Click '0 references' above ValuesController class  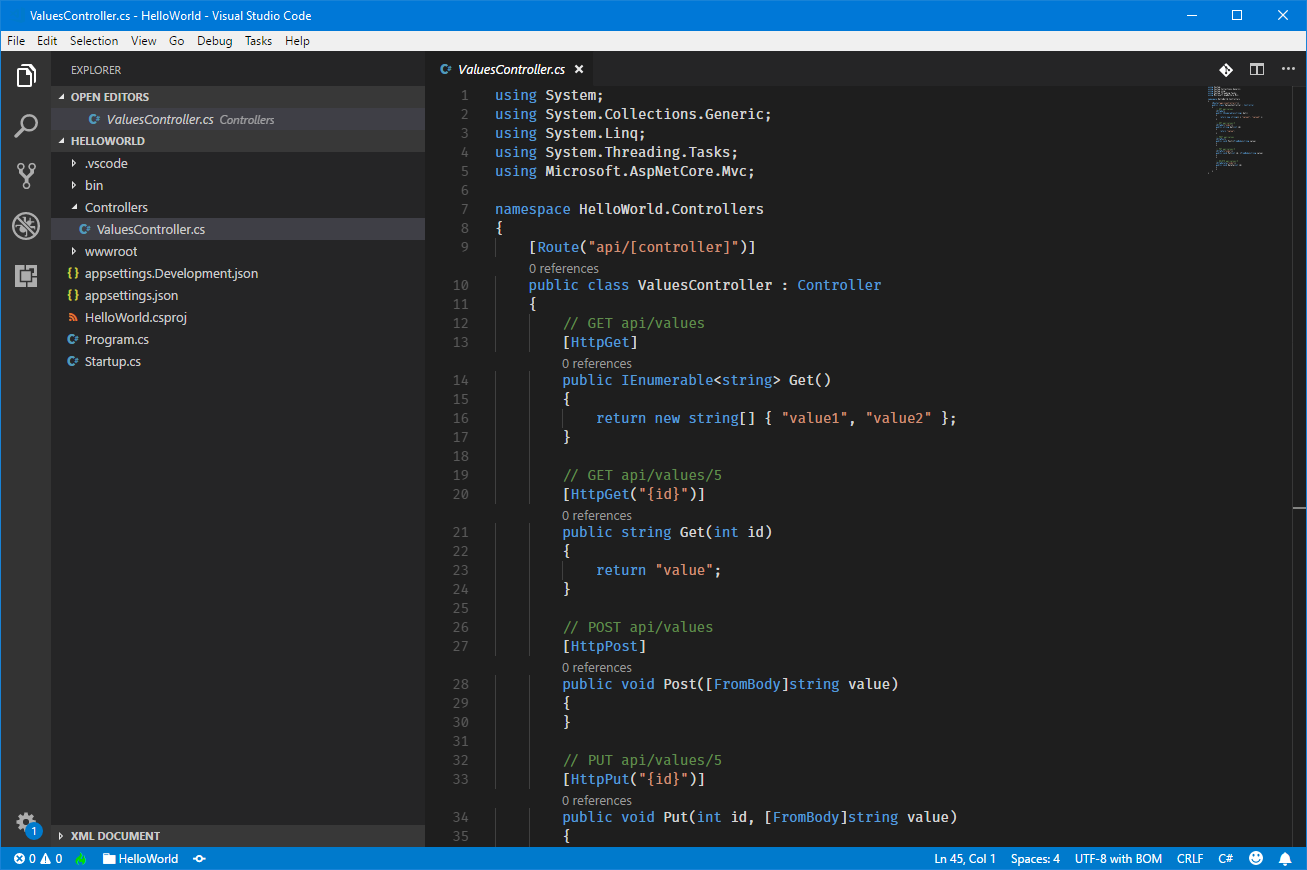(x=564, y=268)
